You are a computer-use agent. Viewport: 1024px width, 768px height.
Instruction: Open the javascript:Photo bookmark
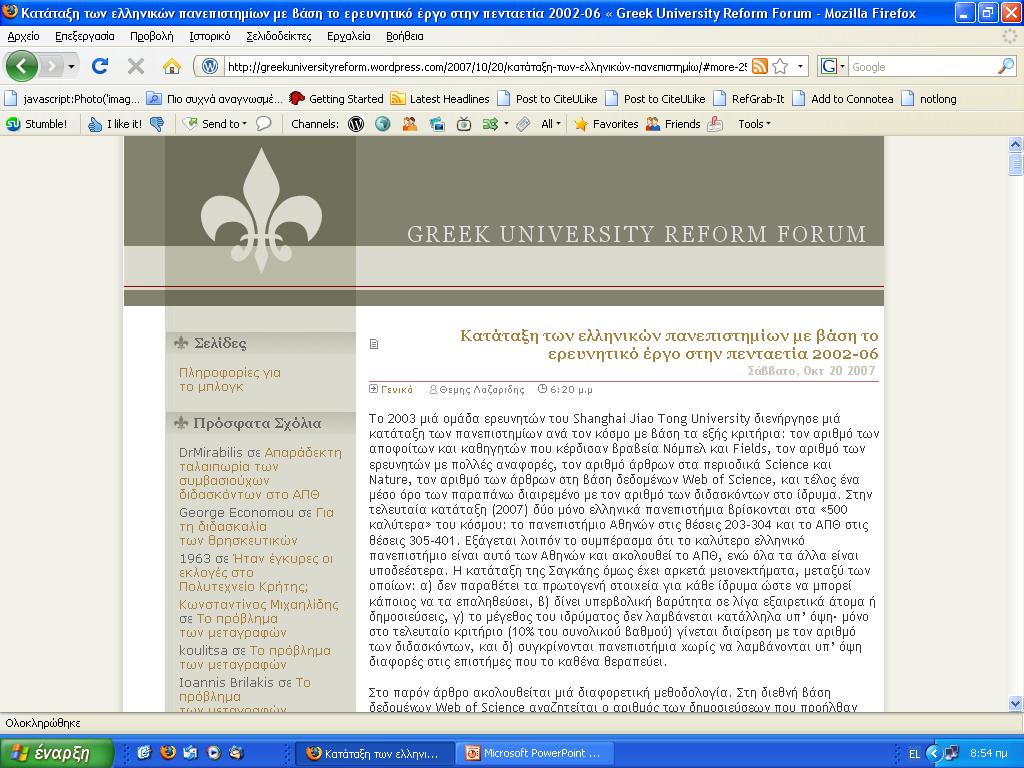pos(72,99)
